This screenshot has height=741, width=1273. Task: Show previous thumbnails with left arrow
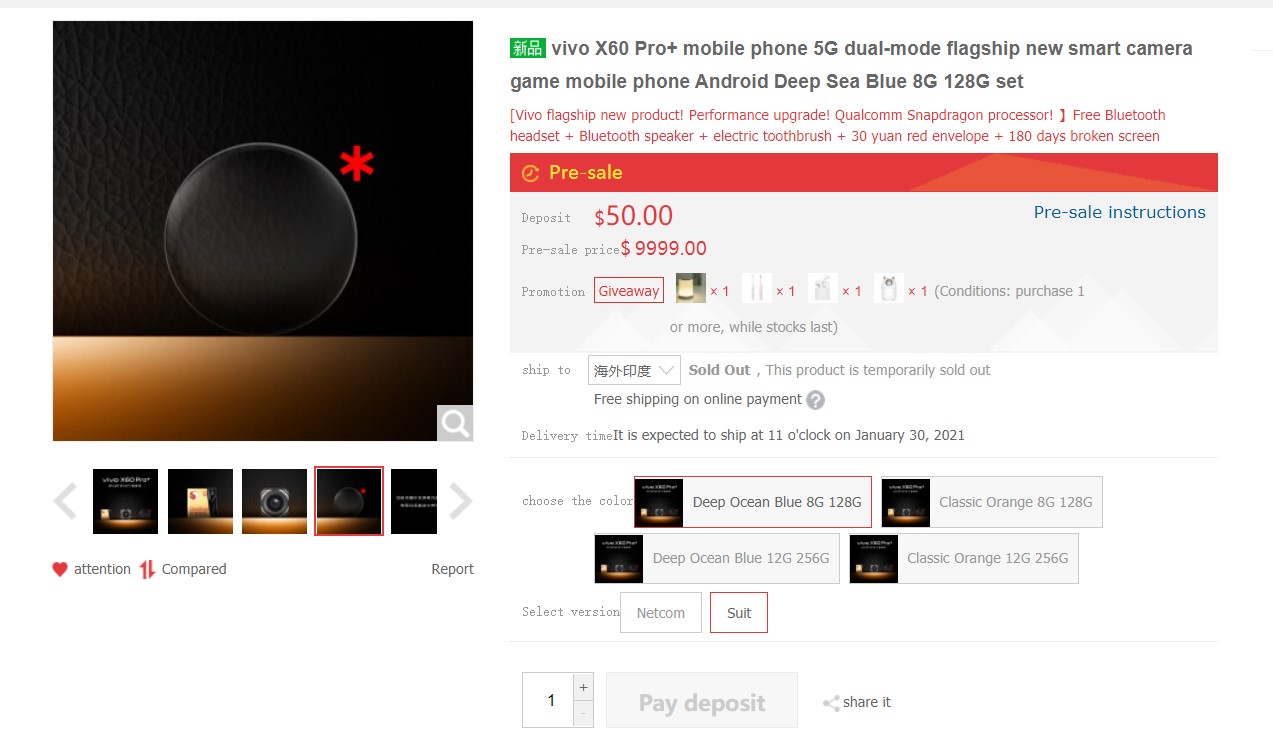65,502
